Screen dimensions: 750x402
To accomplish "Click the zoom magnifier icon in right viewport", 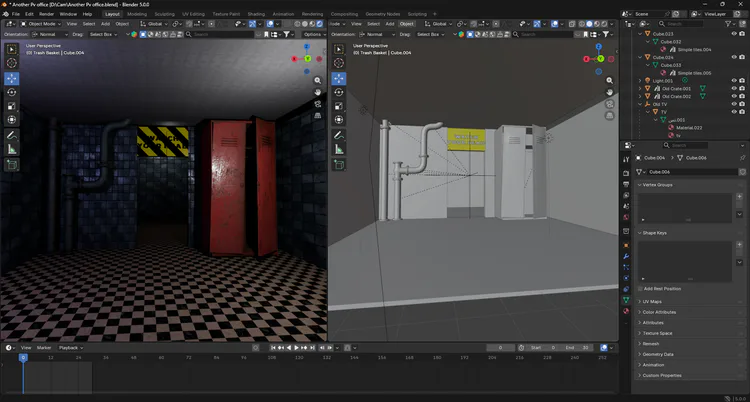I will pyautogui.click(x=610, y=80).
